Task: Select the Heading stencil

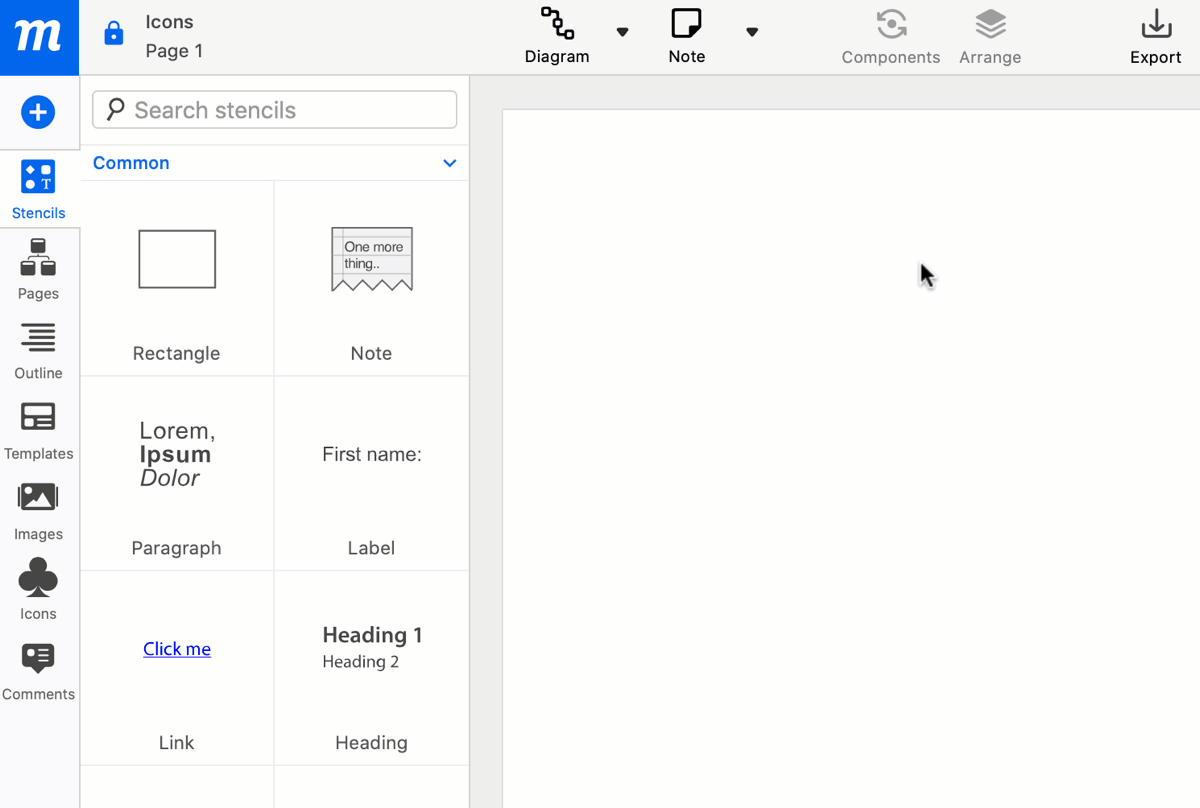Action: tap(371, 667)
